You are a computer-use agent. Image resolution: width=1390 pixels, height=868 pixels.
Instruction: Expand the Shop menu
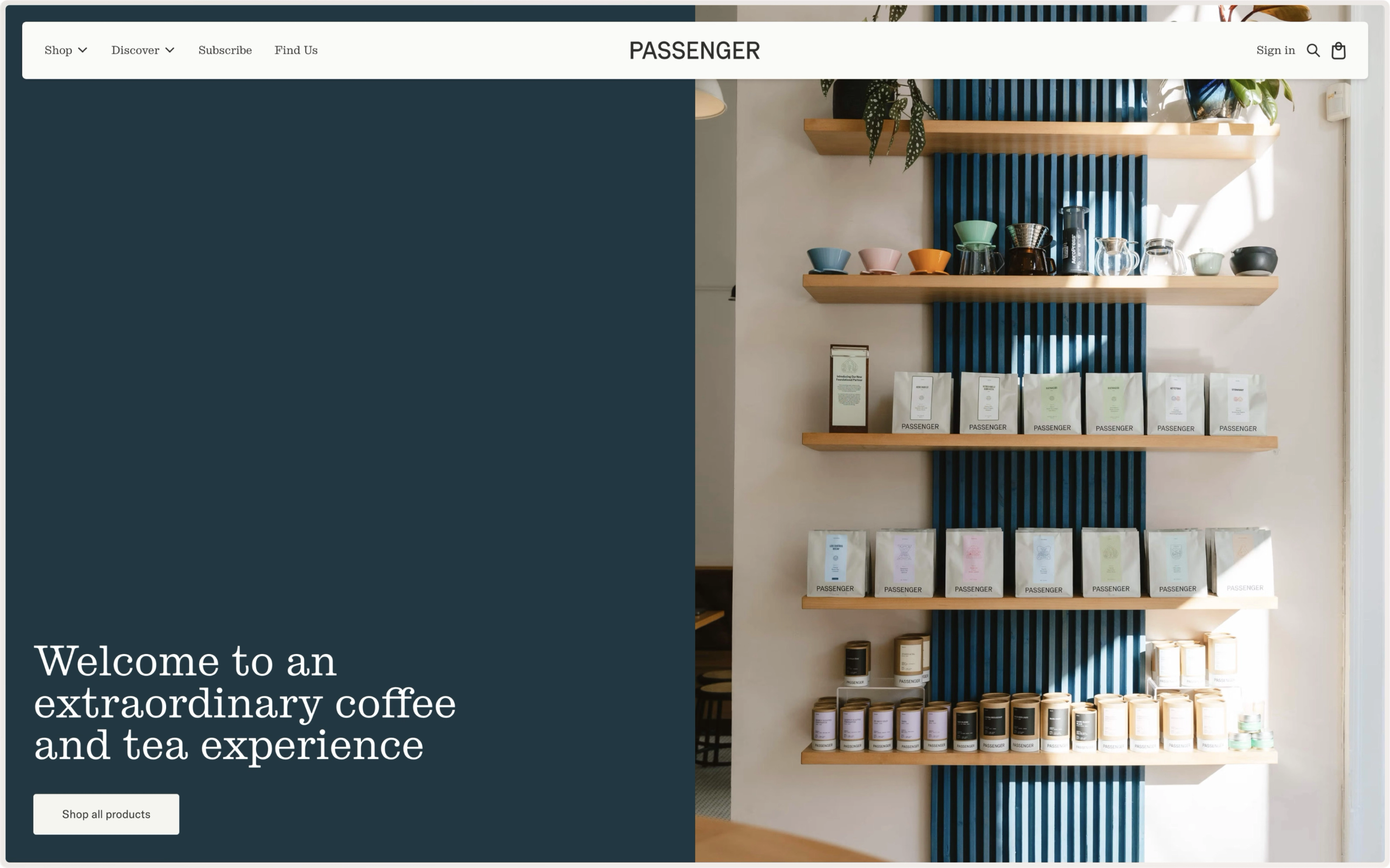point(66,50)
